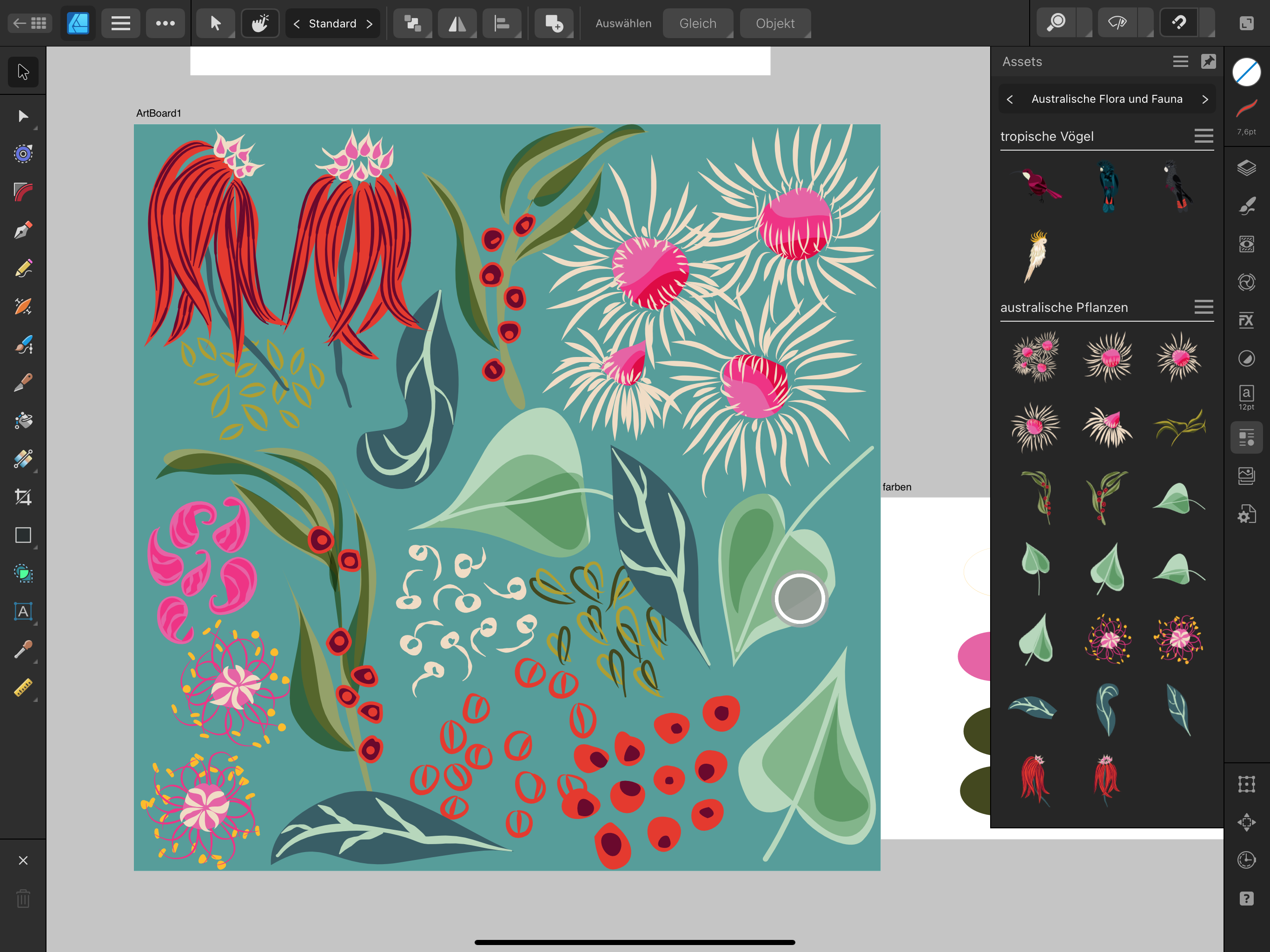This screenshot has height=952, width=1270.
Task: Open the flip and mirror options
Action: [457, 23]
